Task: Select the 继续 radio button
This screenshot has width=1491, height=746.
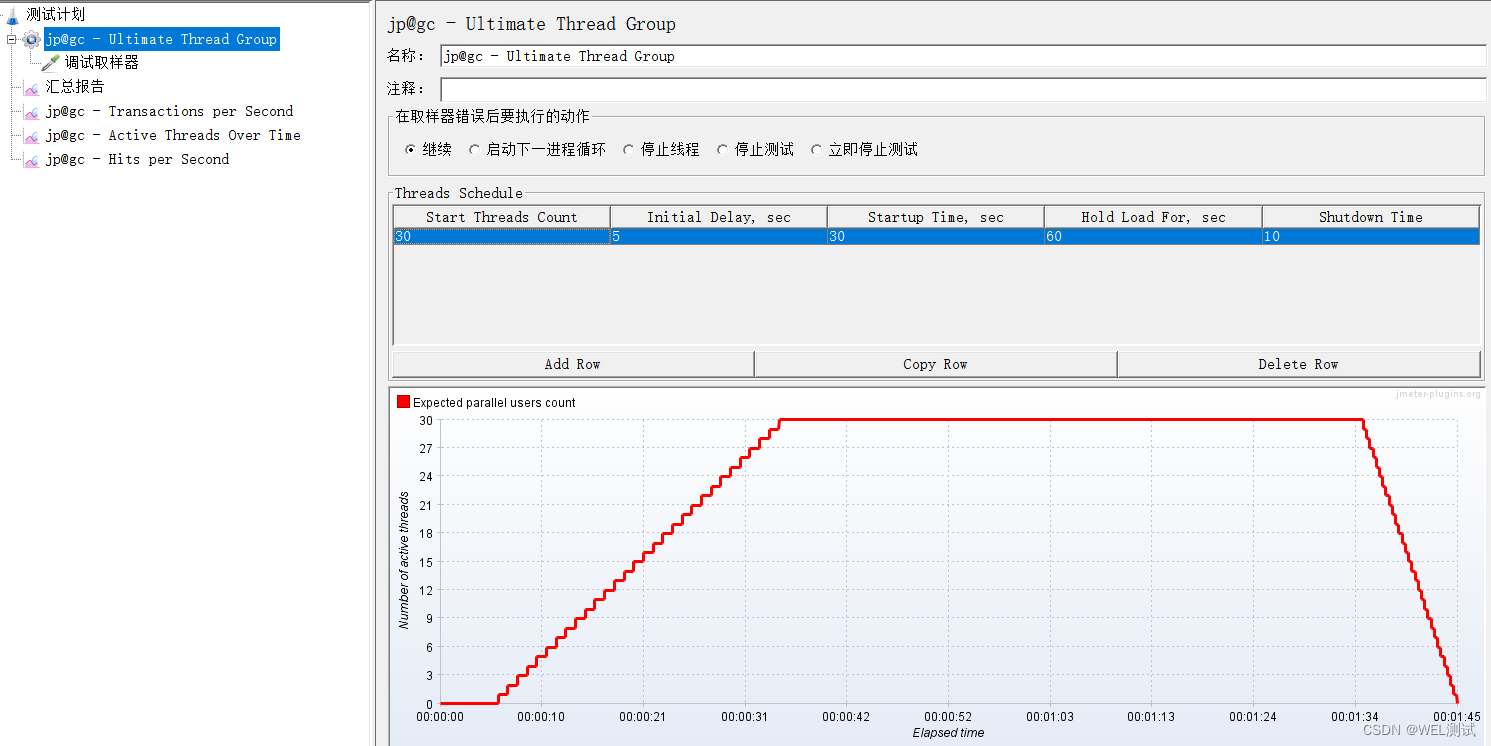Action: tap(410, 148)
